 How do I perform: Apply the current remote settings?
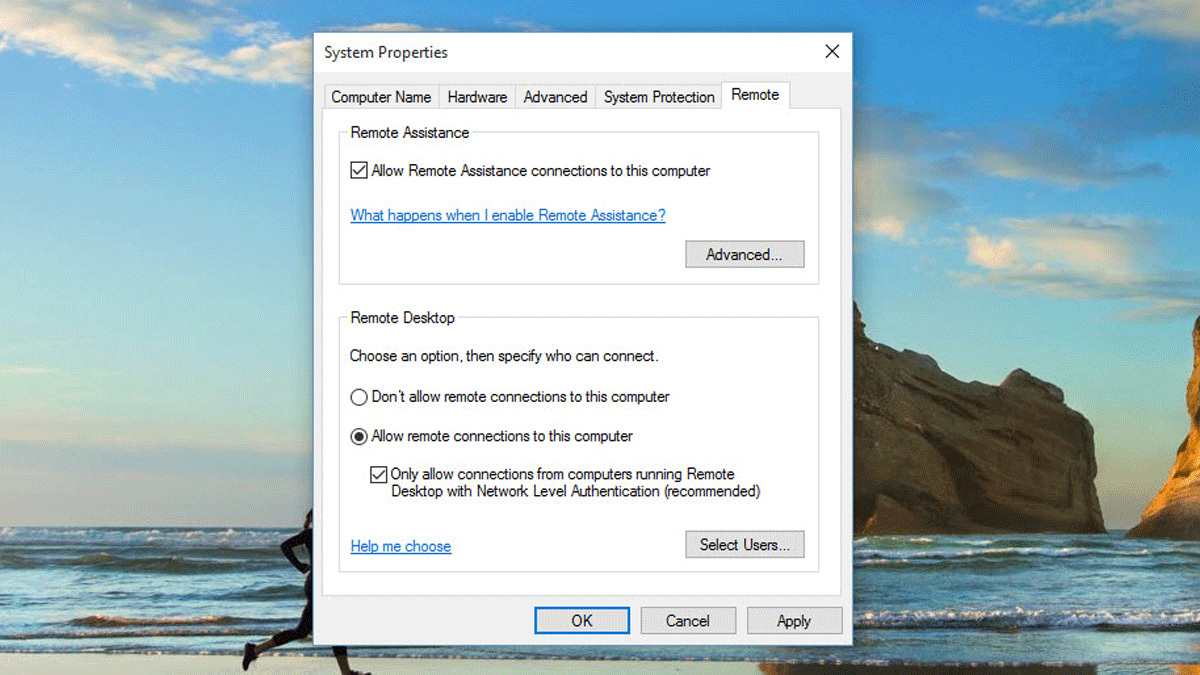pyautogui.click(x=794, y=620)
